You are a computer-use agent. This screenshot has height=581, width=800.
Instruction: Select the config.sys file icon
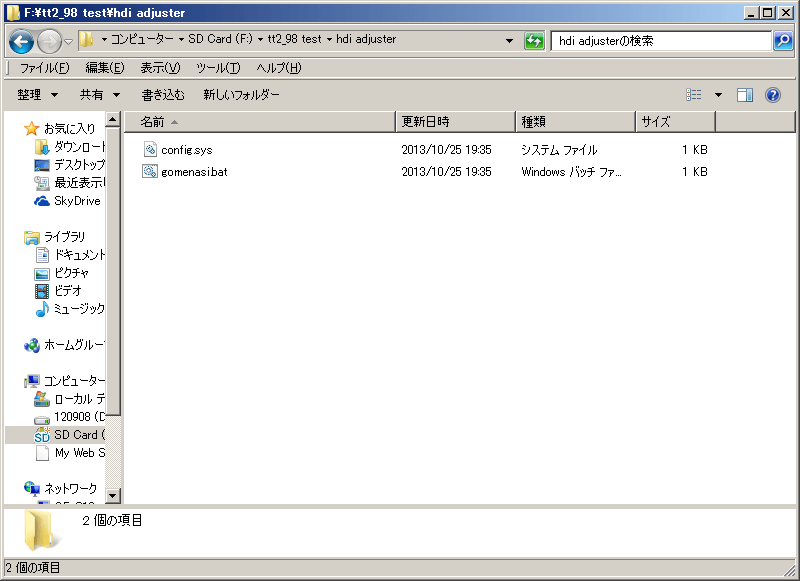click(x=150, y=149)
